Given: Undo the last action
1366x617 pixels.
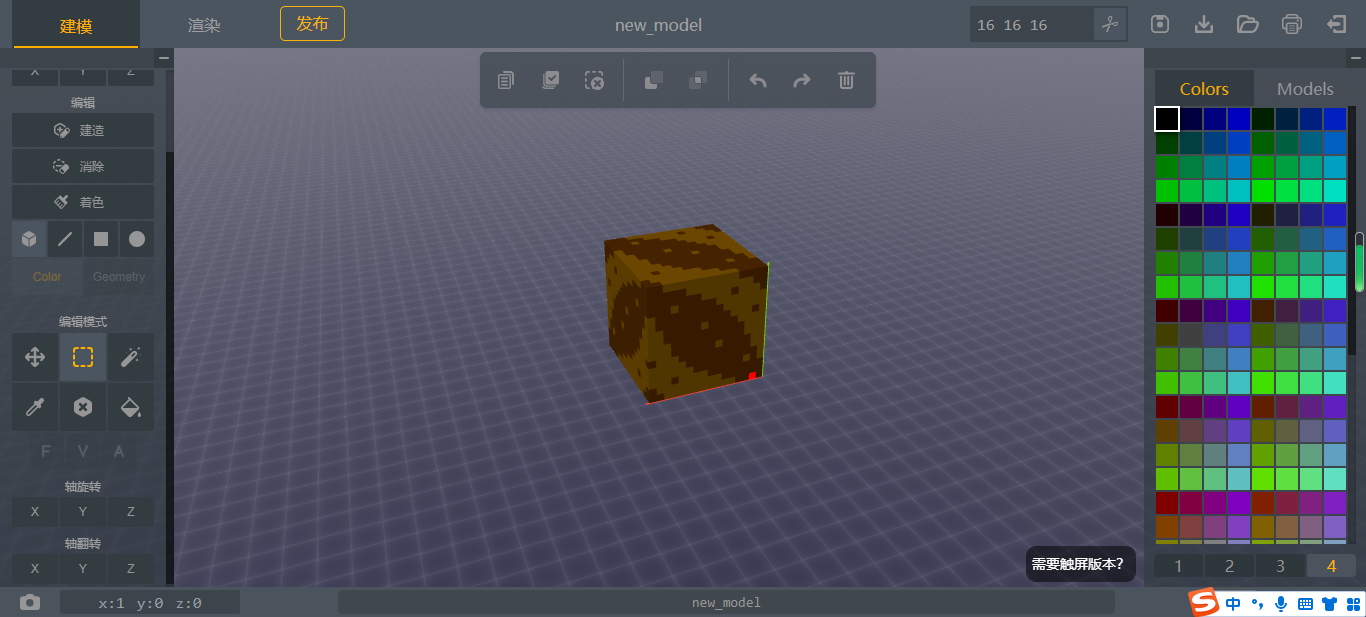Looking at the screenshot, I should pyautogui.click(x=758, y=80).
